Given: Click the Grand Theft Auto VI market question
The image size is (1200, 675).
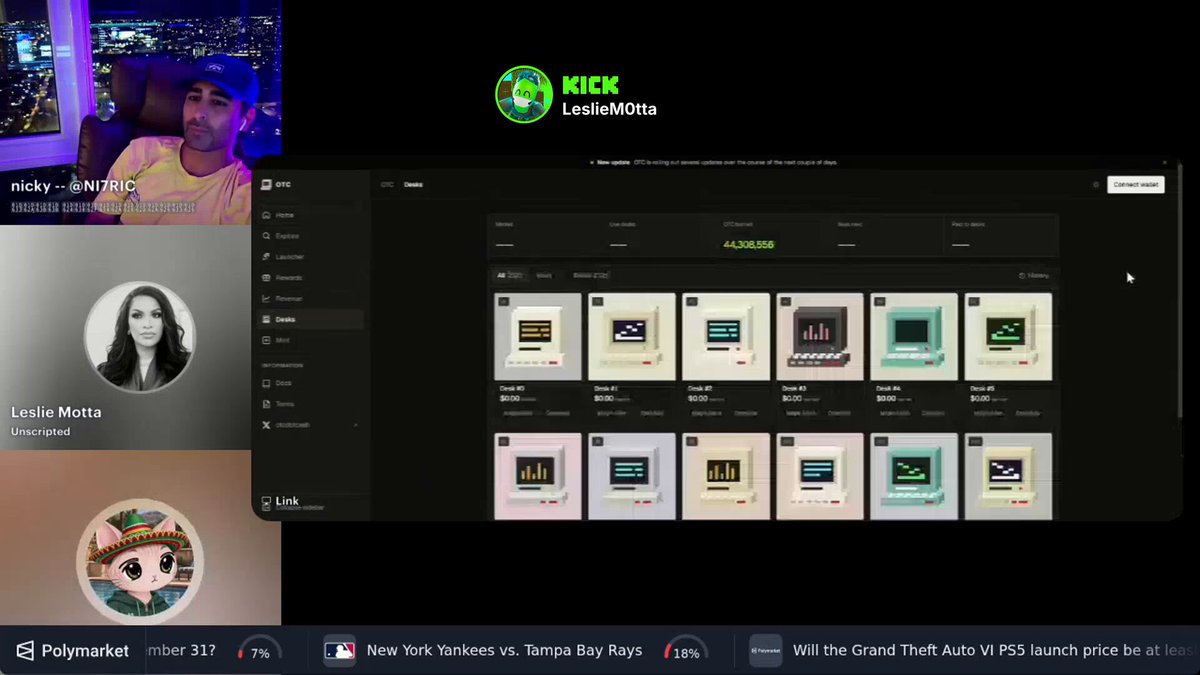Looking at the screenshot, I should click(994, 651).
